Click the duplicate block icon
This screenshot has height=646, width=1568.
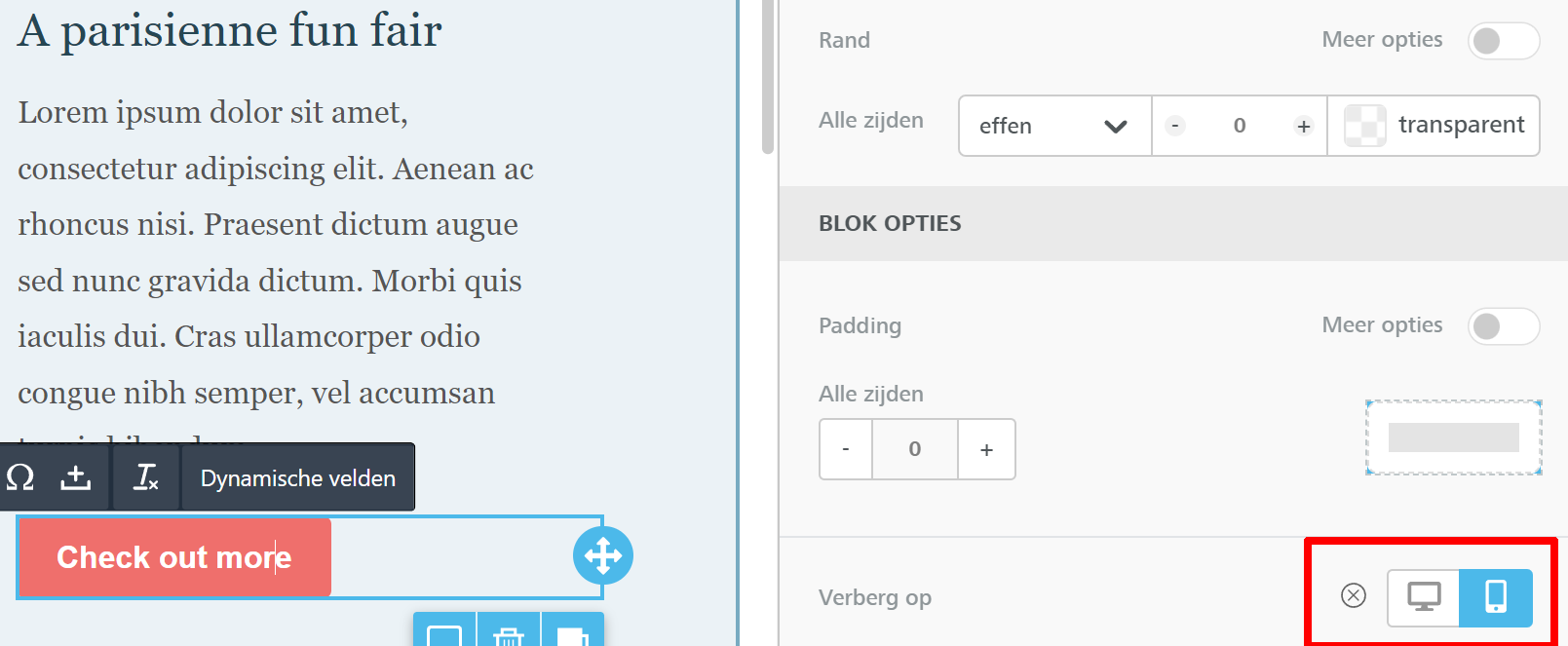click(x=572, y=634)
